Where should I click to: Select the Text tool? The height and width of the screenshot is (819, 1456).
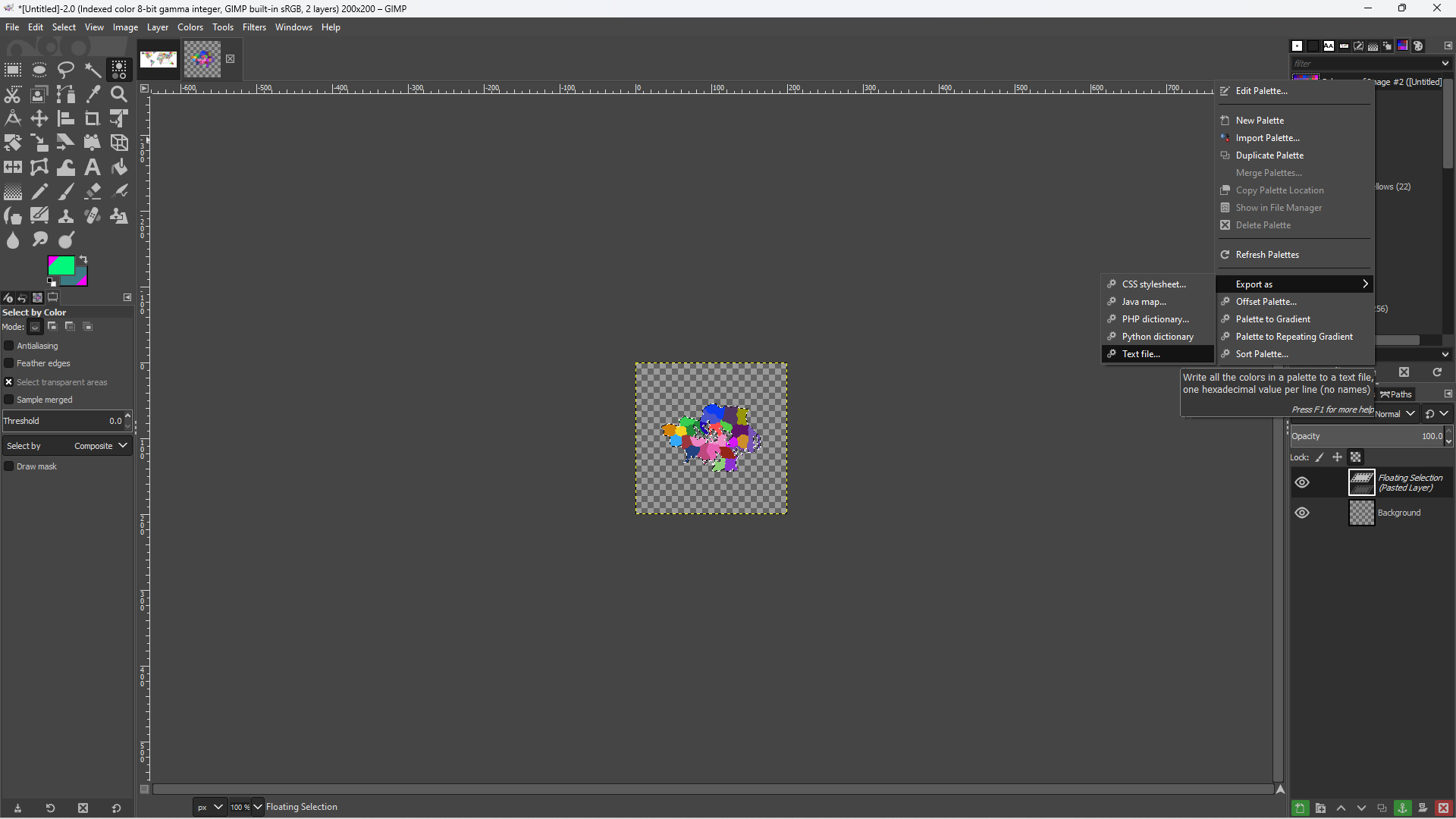coord(93,167)
